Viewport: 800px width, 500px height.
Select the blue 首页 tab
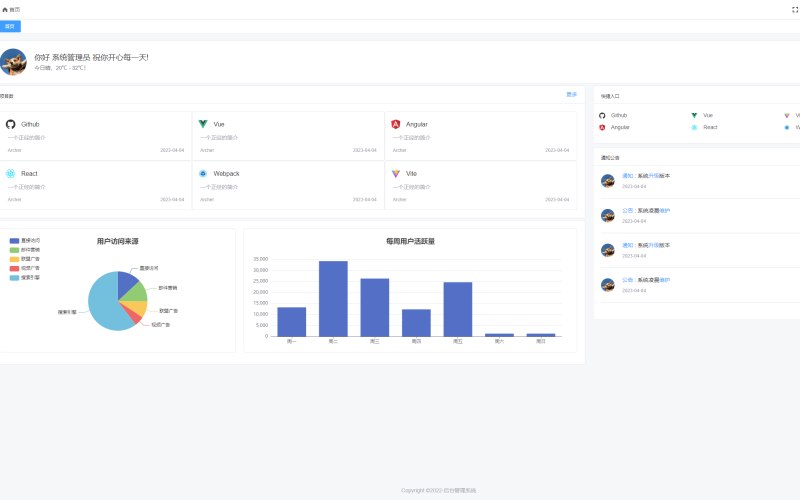coord(10,27)
